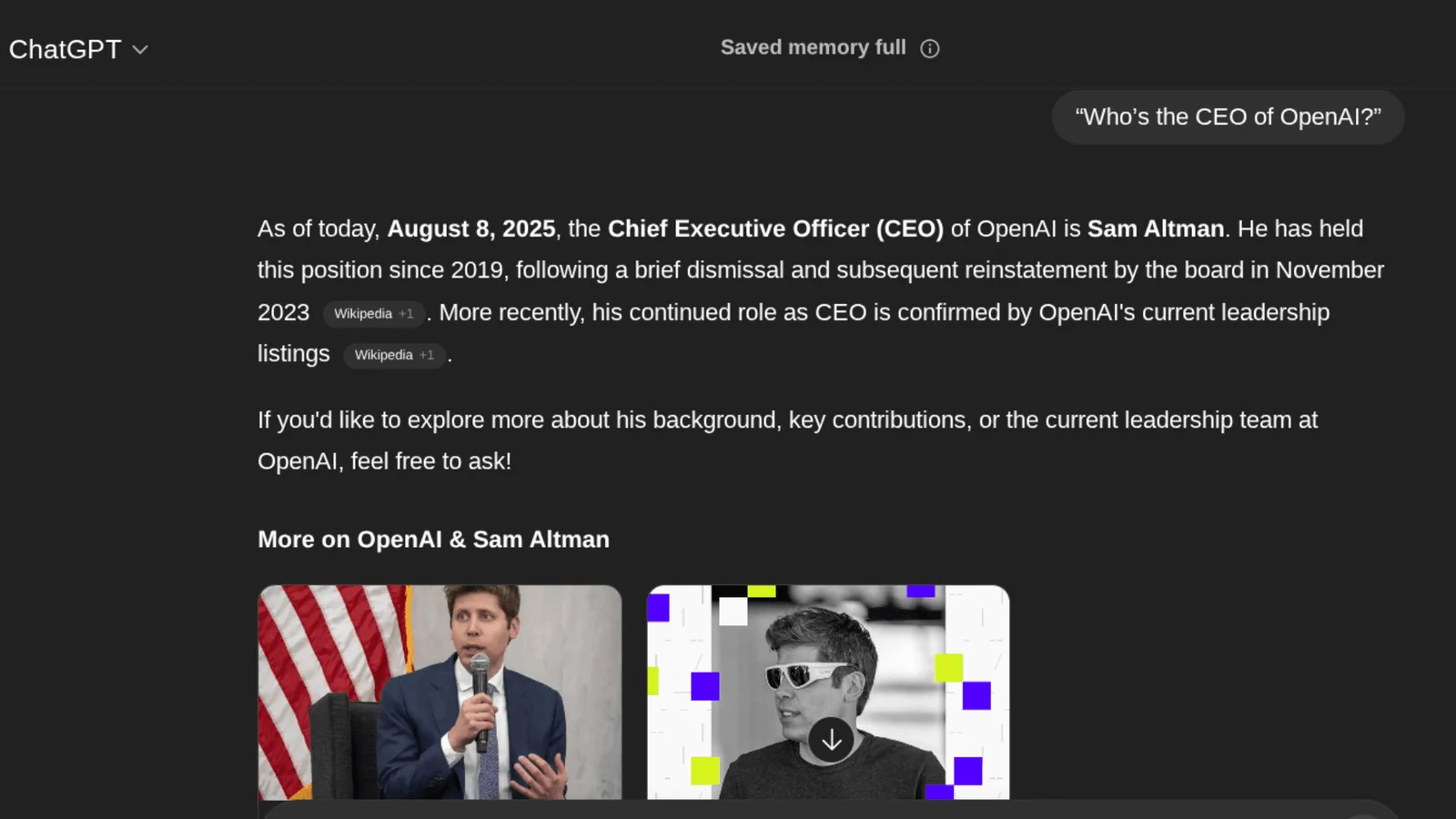Click the user's question message bubble
The width and height of the screenshot is (1456, 819).
[x=1228, y=116]
